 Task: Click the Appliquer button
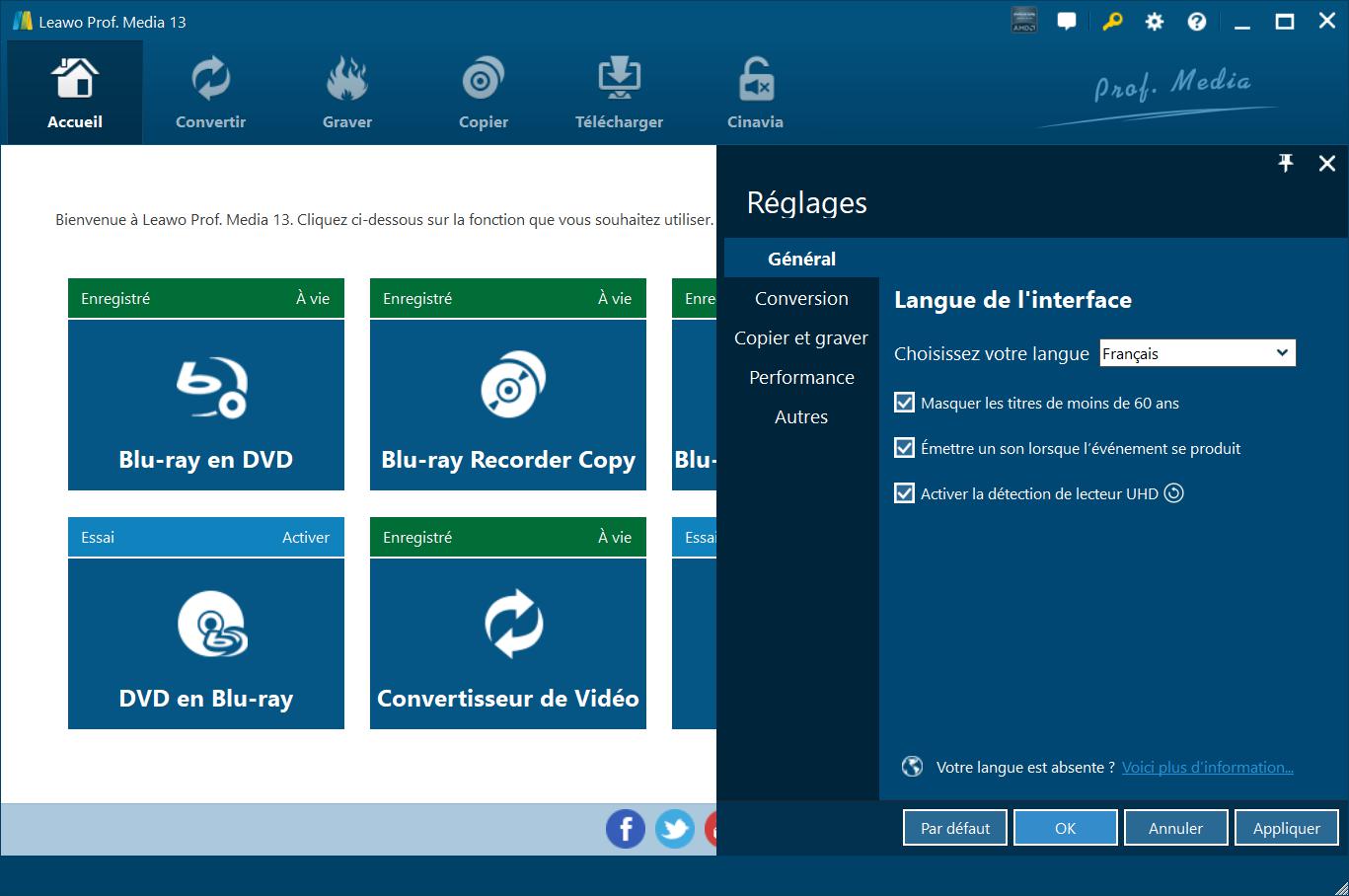1286,829
